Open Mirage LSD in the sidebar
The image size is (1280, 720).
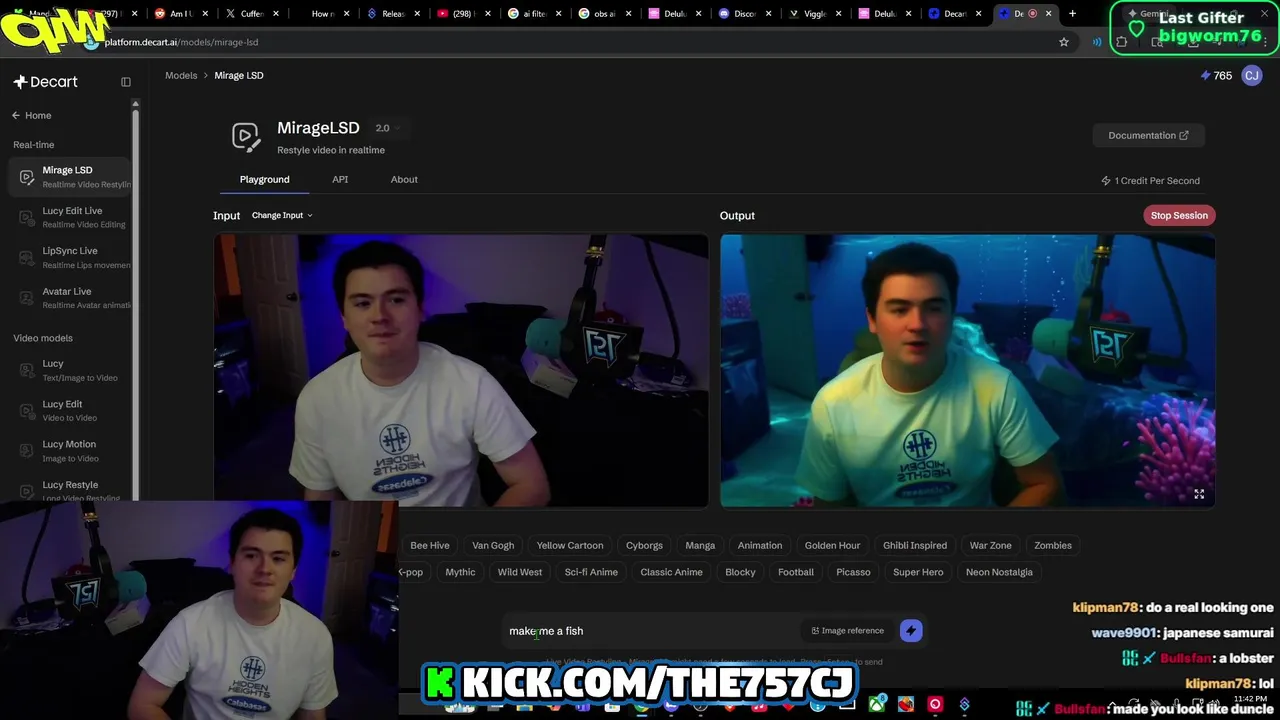pos(70,177)
